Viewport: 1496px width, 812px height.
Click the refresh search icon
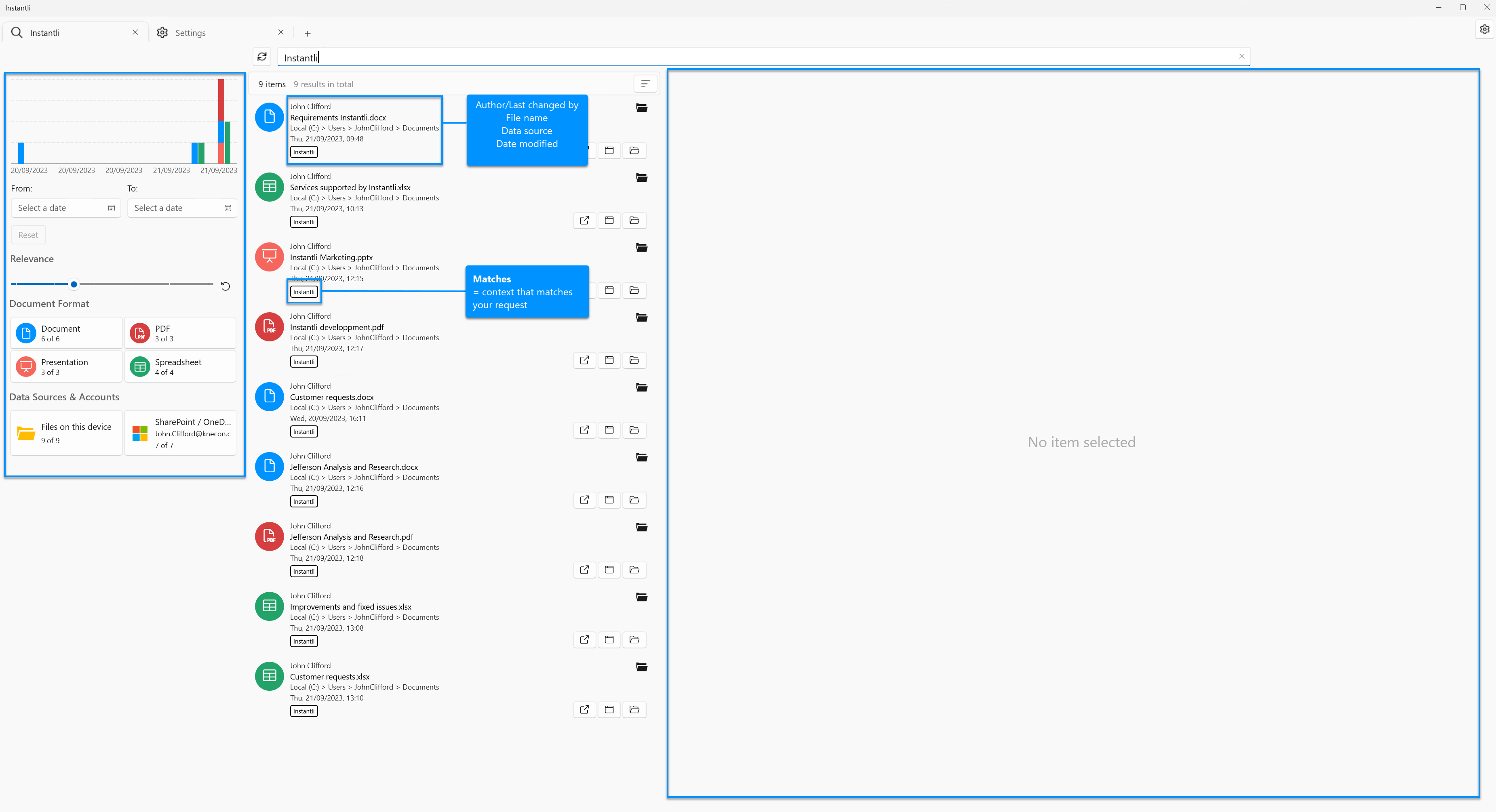pyautogui.click(x=262, y=57)
